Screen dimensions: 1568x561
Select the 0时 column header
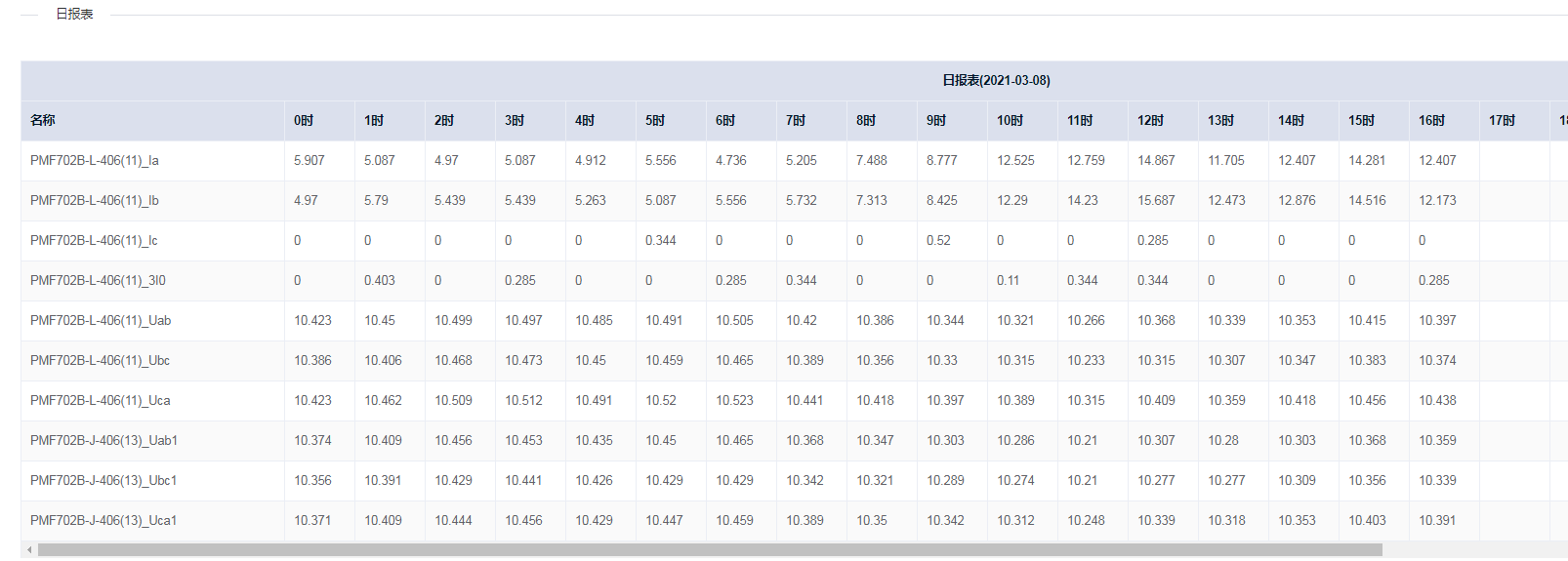pos(304,121)
